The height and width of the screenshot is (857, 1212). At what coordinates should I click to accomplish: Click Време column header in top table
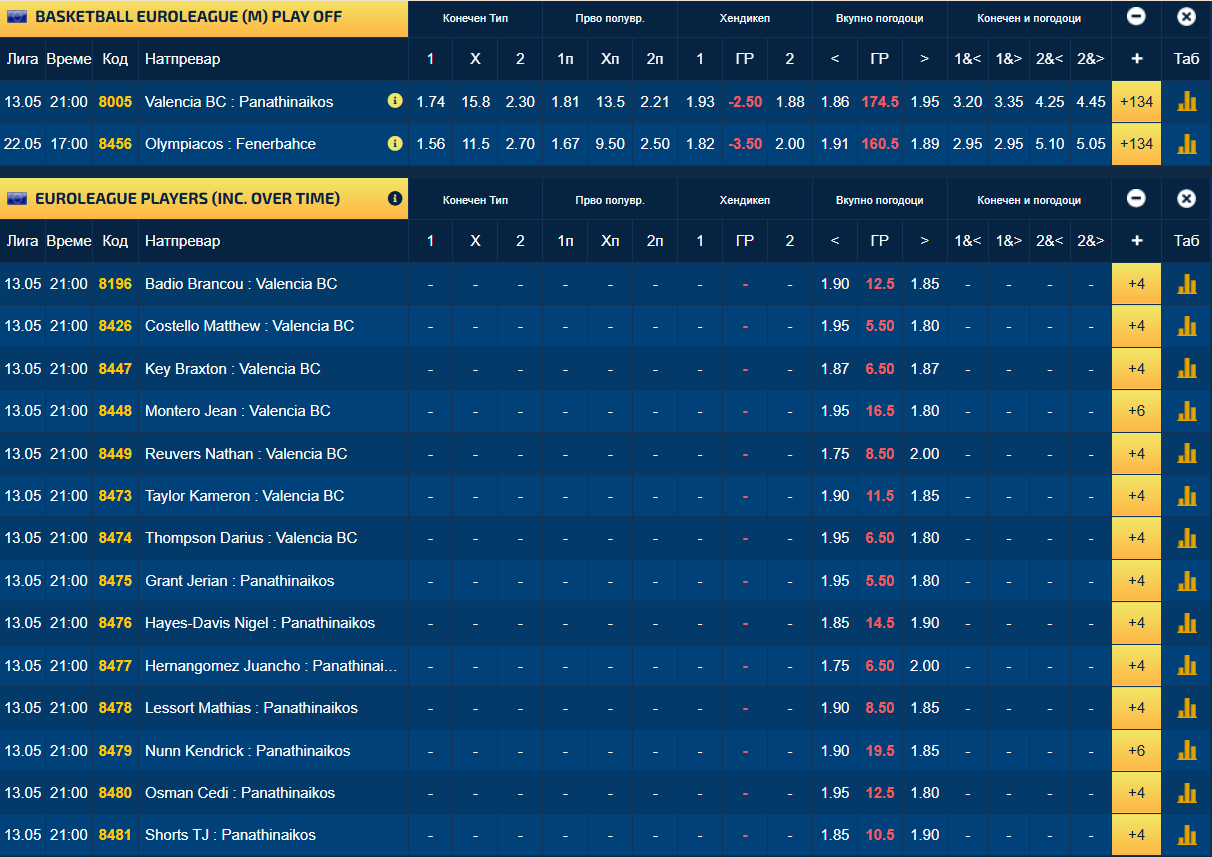click(69, 59)
